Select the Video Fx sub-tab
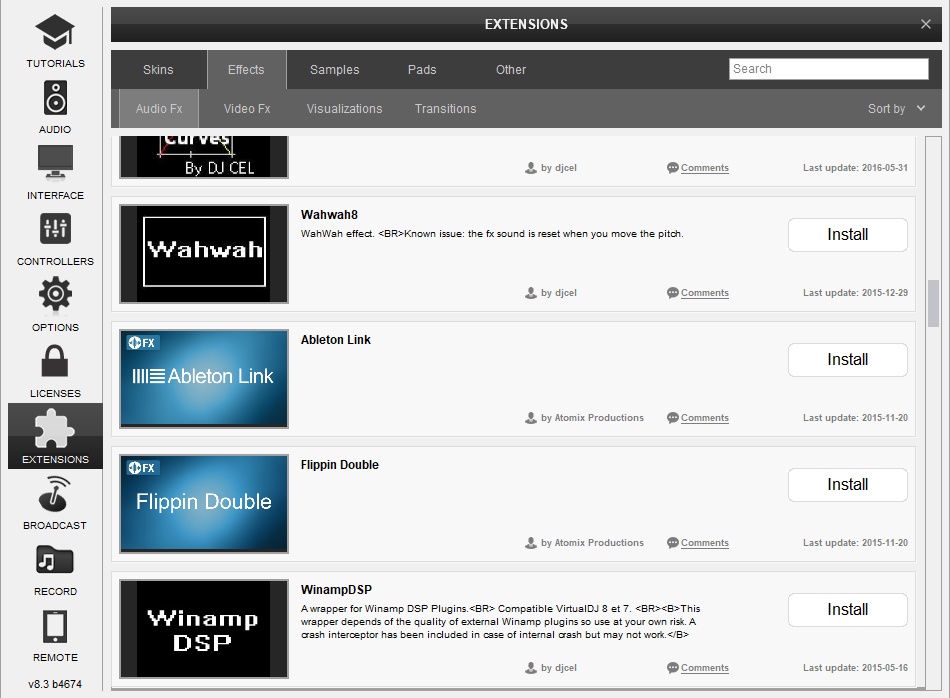This screenshot has height=698, width=950. (247, 108)
